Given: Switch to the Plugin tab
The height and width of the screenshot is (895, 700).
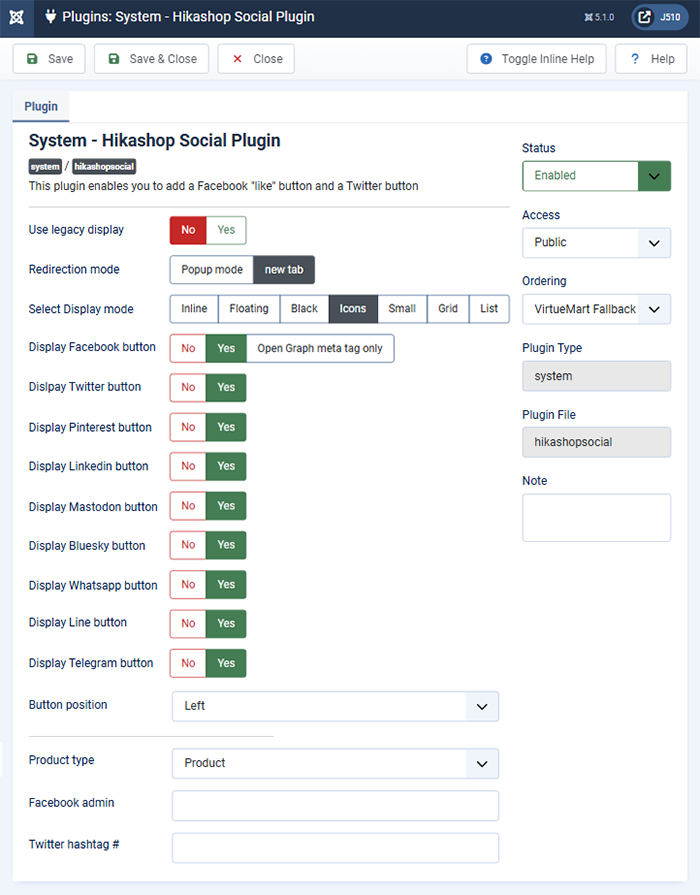Looking at the screenshot, I should (41, 107).
